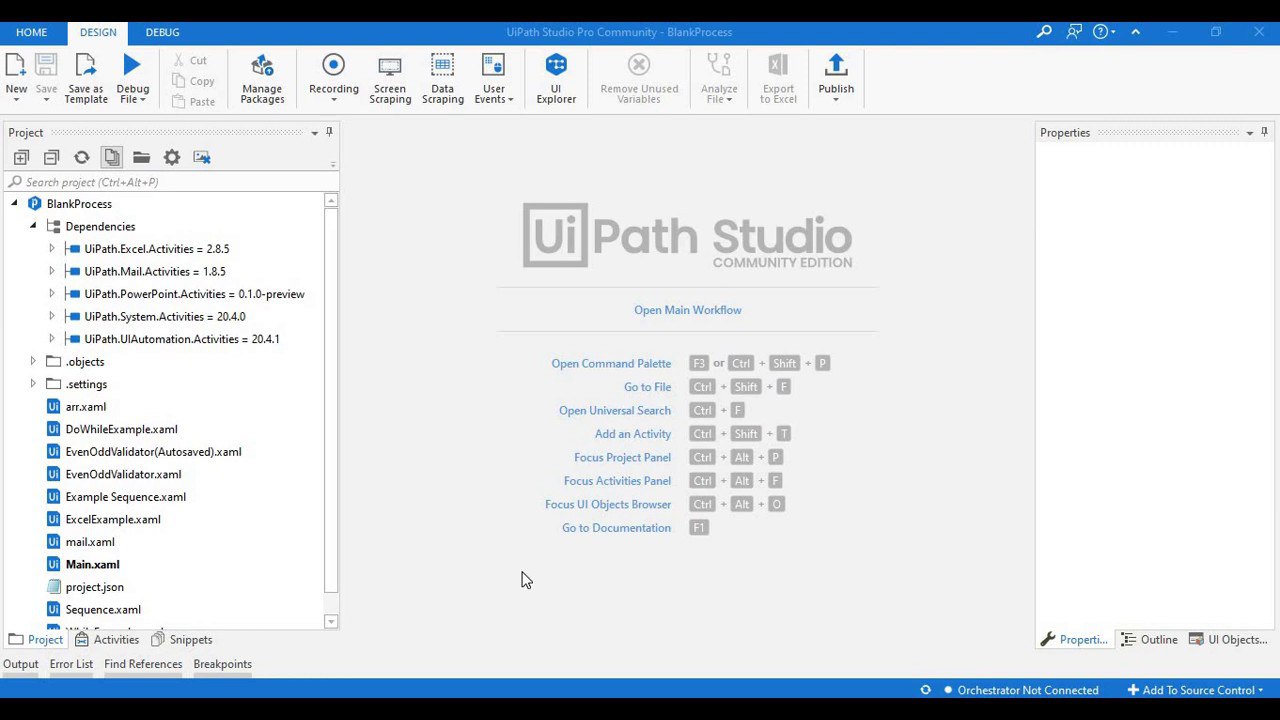Open Add To Source Control menu
The height and width of the screenshot is (720, 1280).
tap(1196, 690)
